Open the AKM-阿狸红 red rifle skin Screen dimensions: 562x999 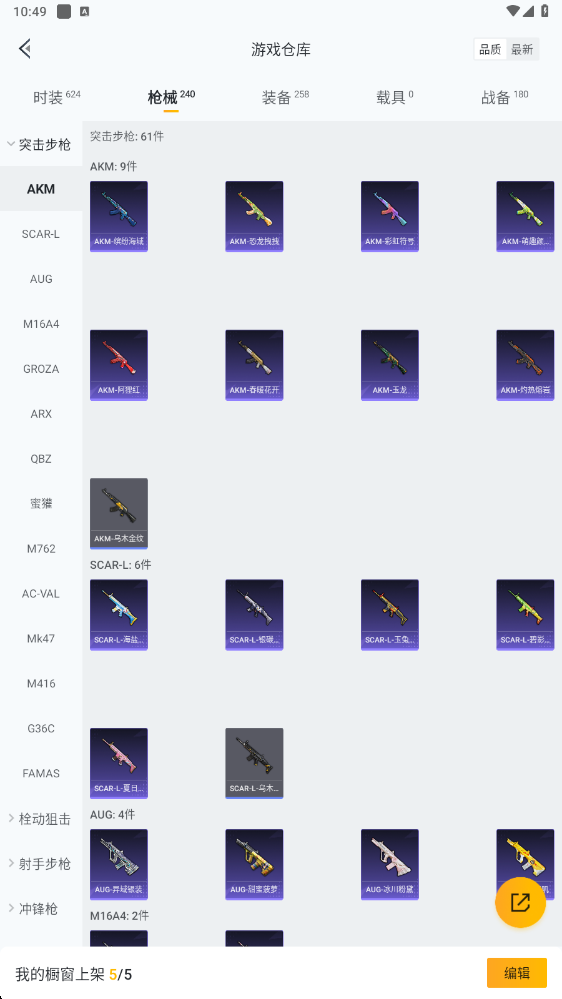click(x=119, y=365)
